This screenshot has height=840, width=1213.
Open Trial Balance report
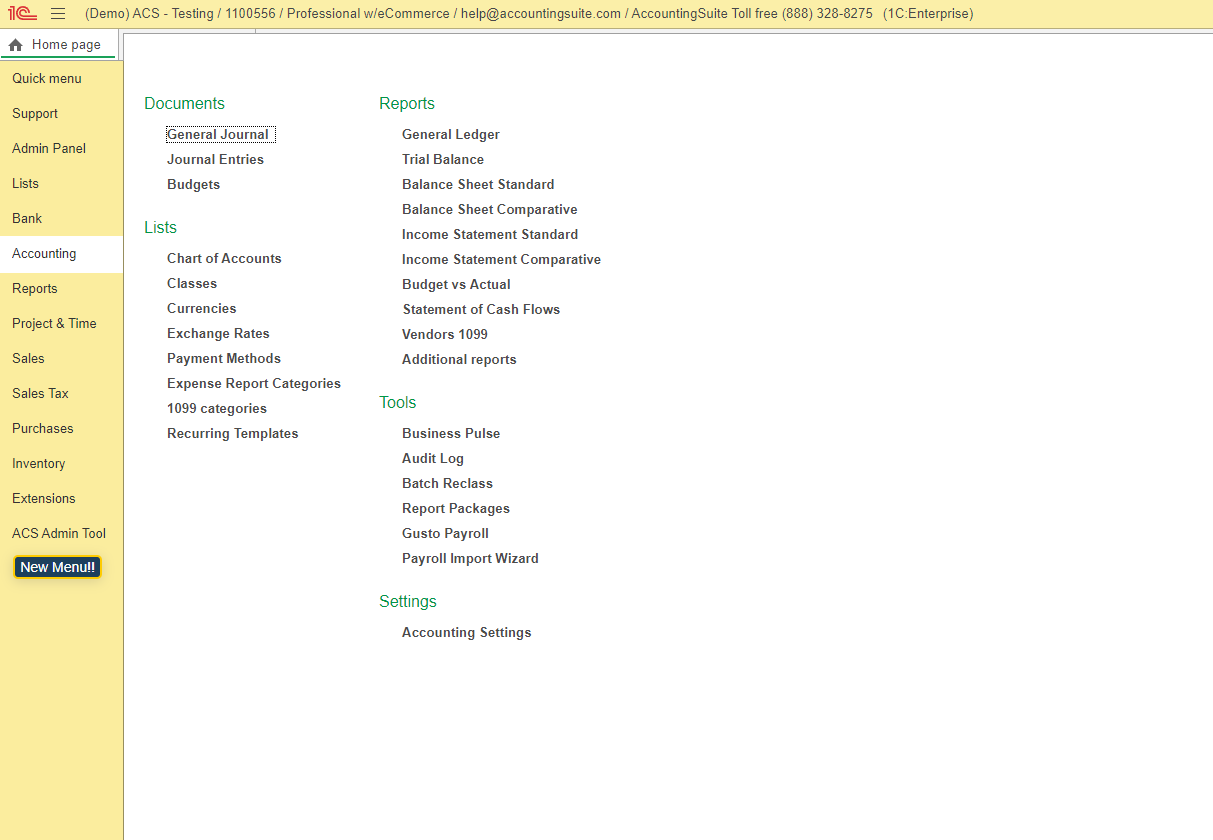pyautogui.click(x=443, y=160)
